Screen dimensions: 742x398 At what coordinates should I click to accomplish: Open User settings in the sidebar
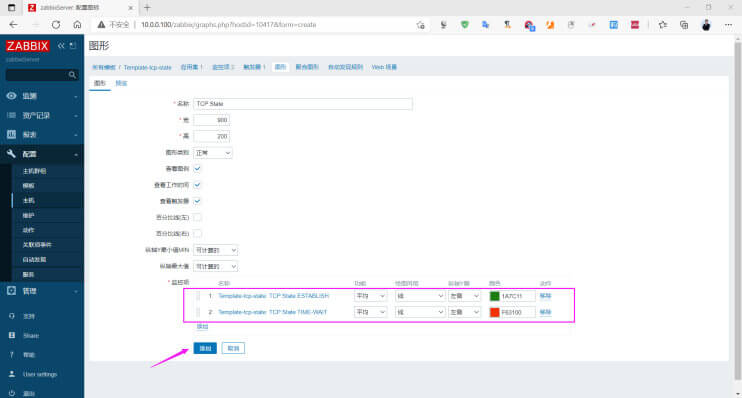click(40, 374)
